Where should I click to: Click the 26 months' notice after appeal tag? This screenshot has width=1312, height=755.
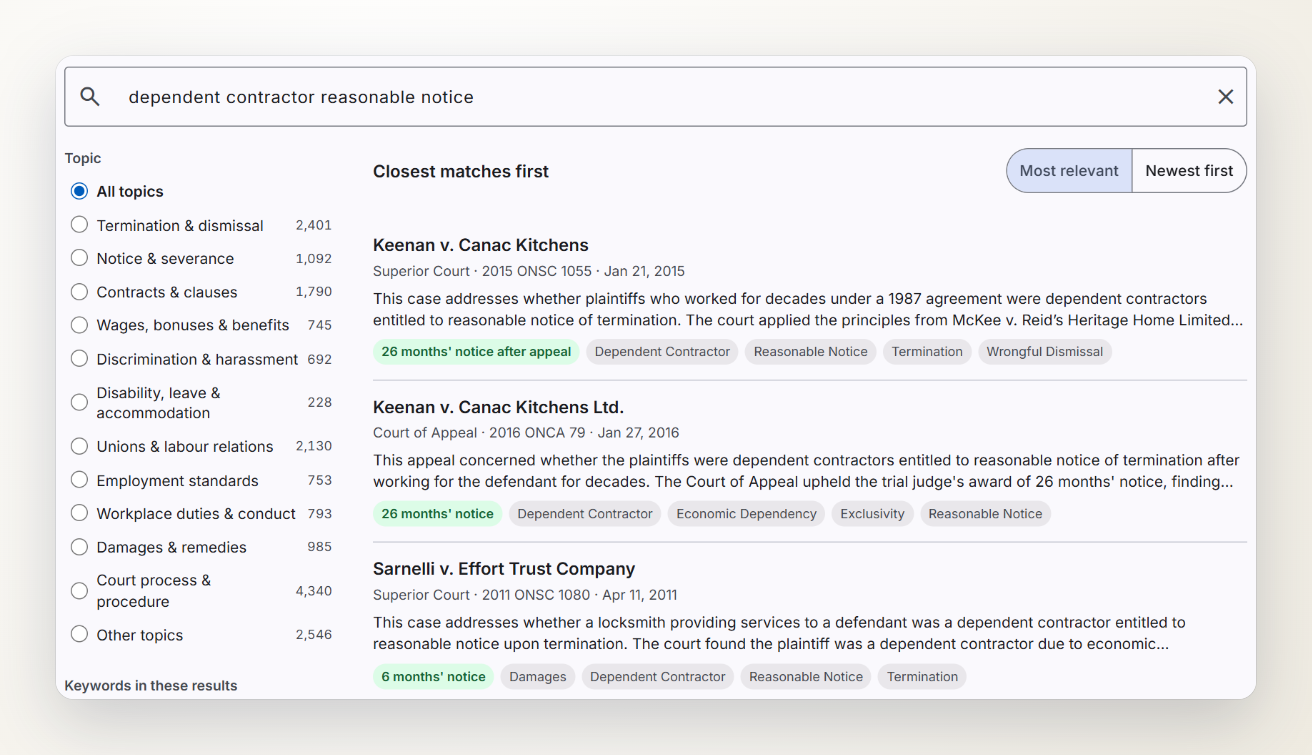click(x=476, y=352)
